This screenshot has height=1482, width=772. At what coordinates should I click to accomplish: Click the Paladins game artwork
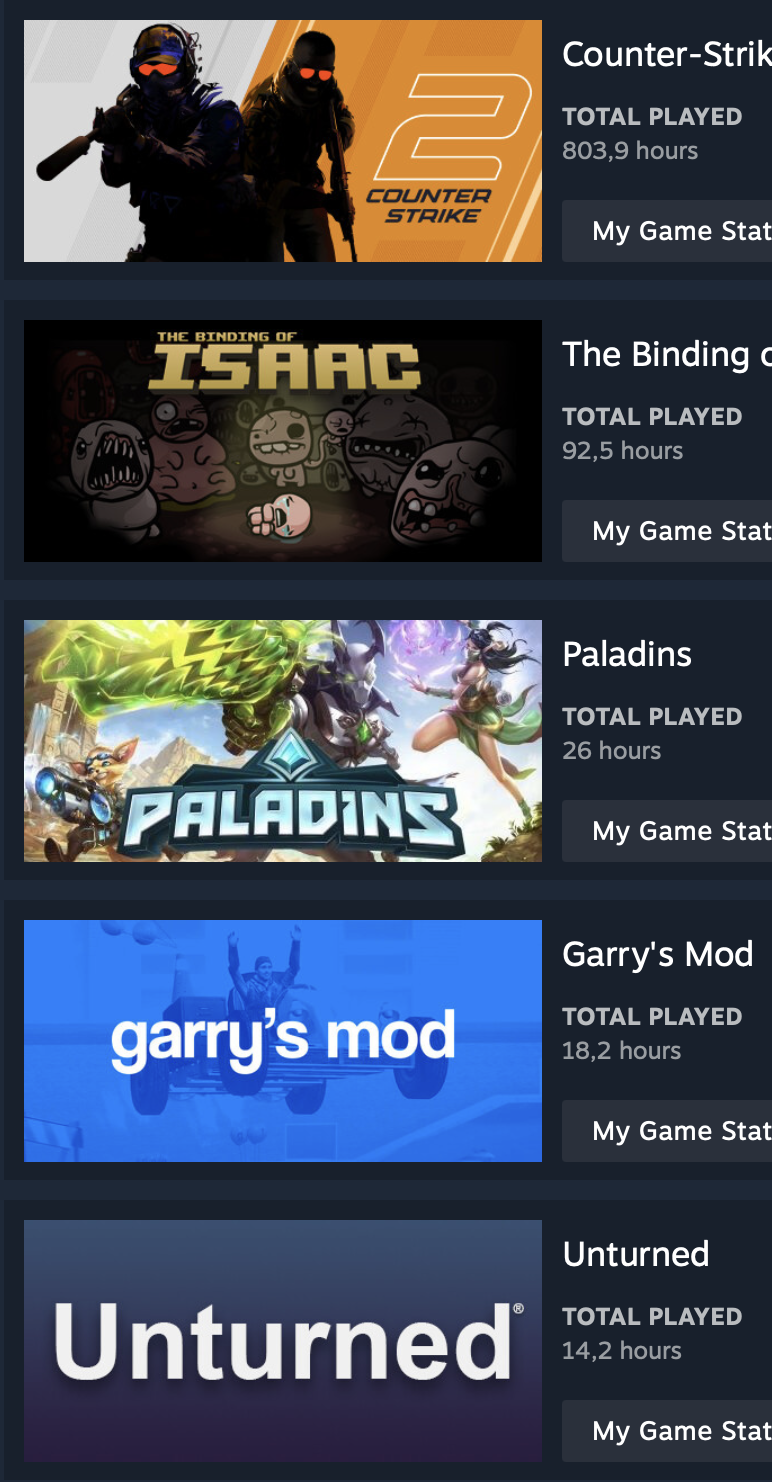pyautogui.click(x=283, y=741)
